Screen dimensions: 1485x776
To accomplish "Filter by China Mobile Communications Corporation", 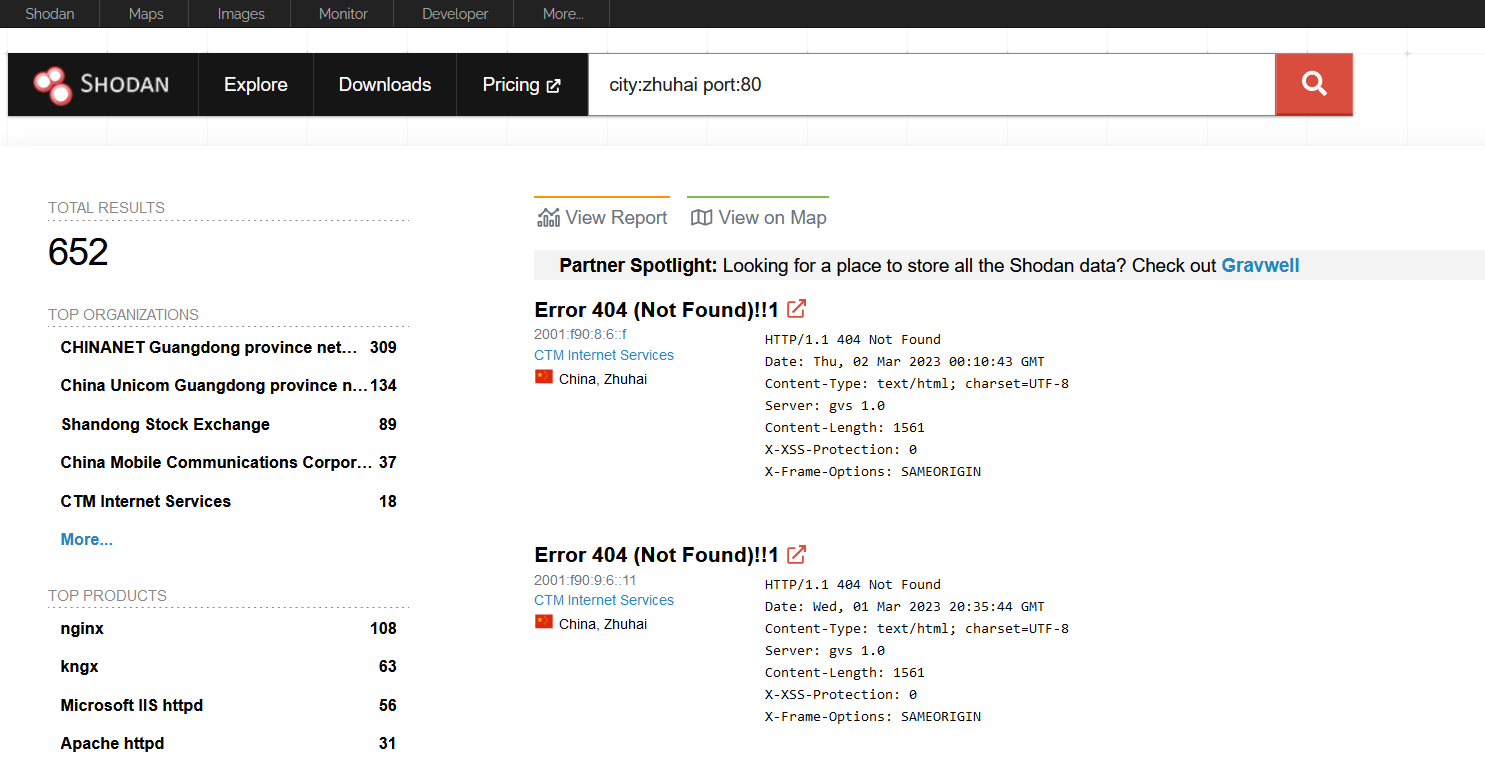I will pyautogui.click(x=216, y=462).
